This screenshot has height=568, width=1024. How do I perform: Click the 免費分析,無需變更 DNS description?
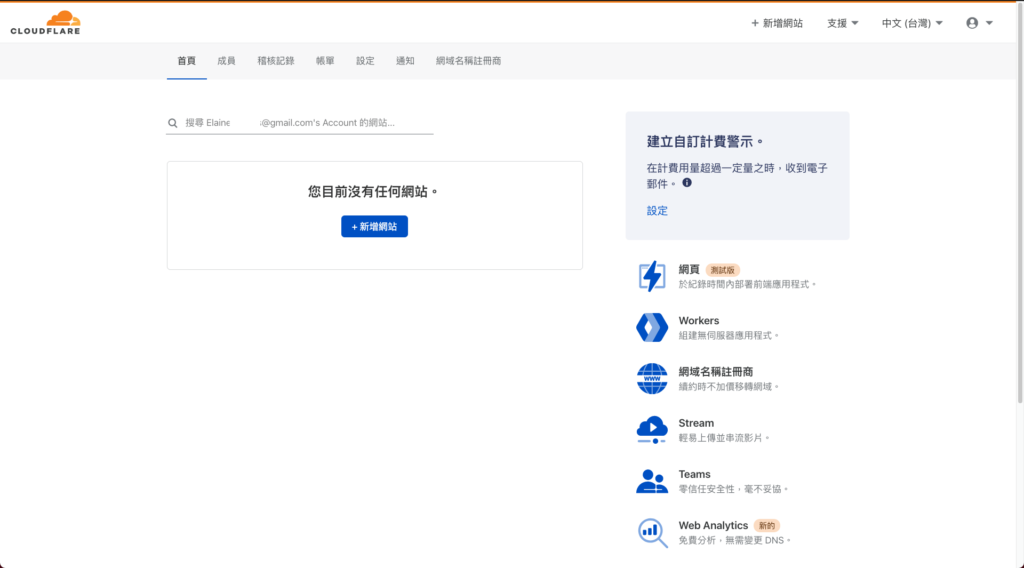coord(734,540)
